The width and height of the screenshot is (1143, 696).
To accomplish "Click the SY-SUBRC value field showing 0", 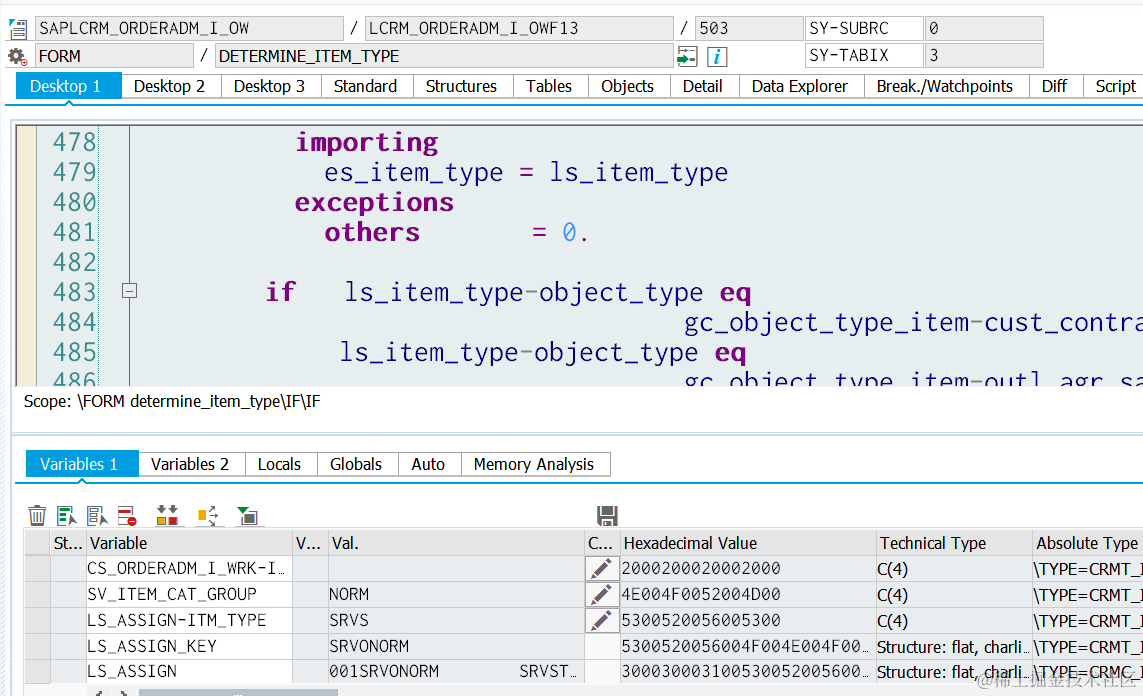I will [984, 28].
